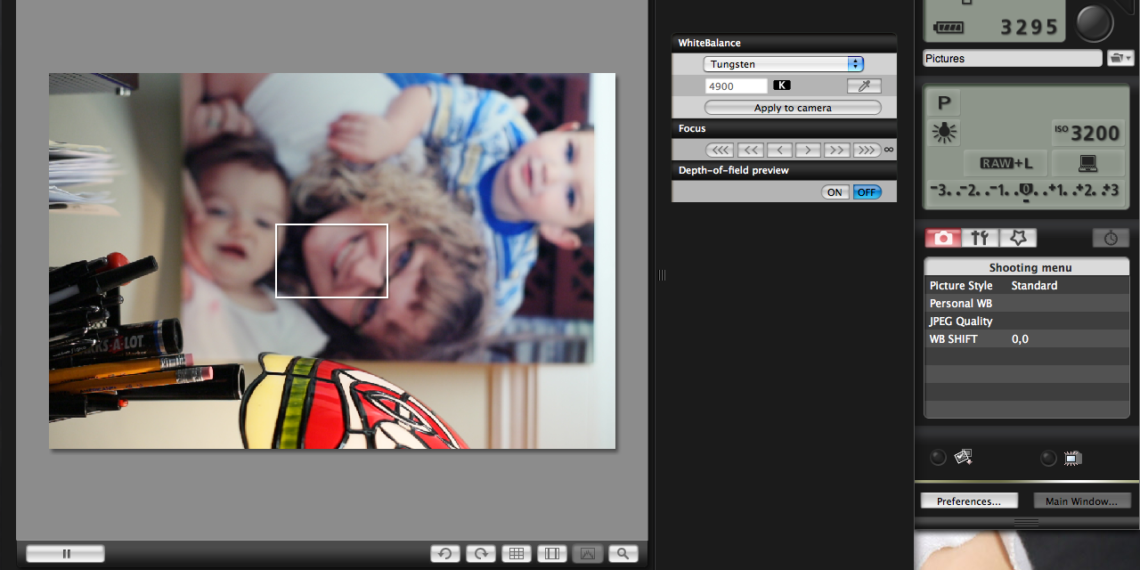Change the RAW+L image quality setting
The height and width of the screenshot is (570, 1140).
(1007, 164)
